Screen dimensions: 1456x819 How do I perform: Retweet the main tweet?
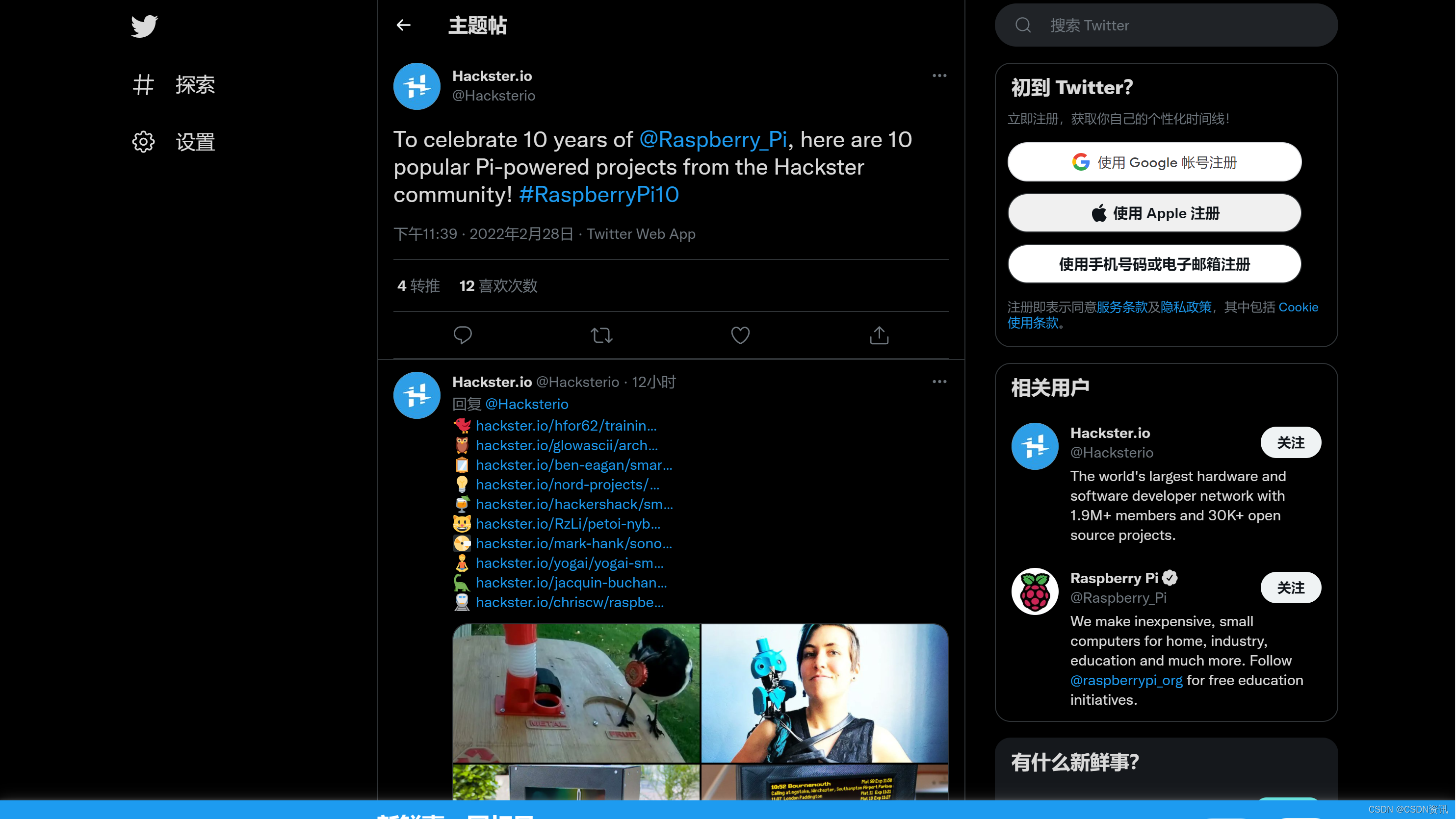pyautogui.click(x=601, y=335)
